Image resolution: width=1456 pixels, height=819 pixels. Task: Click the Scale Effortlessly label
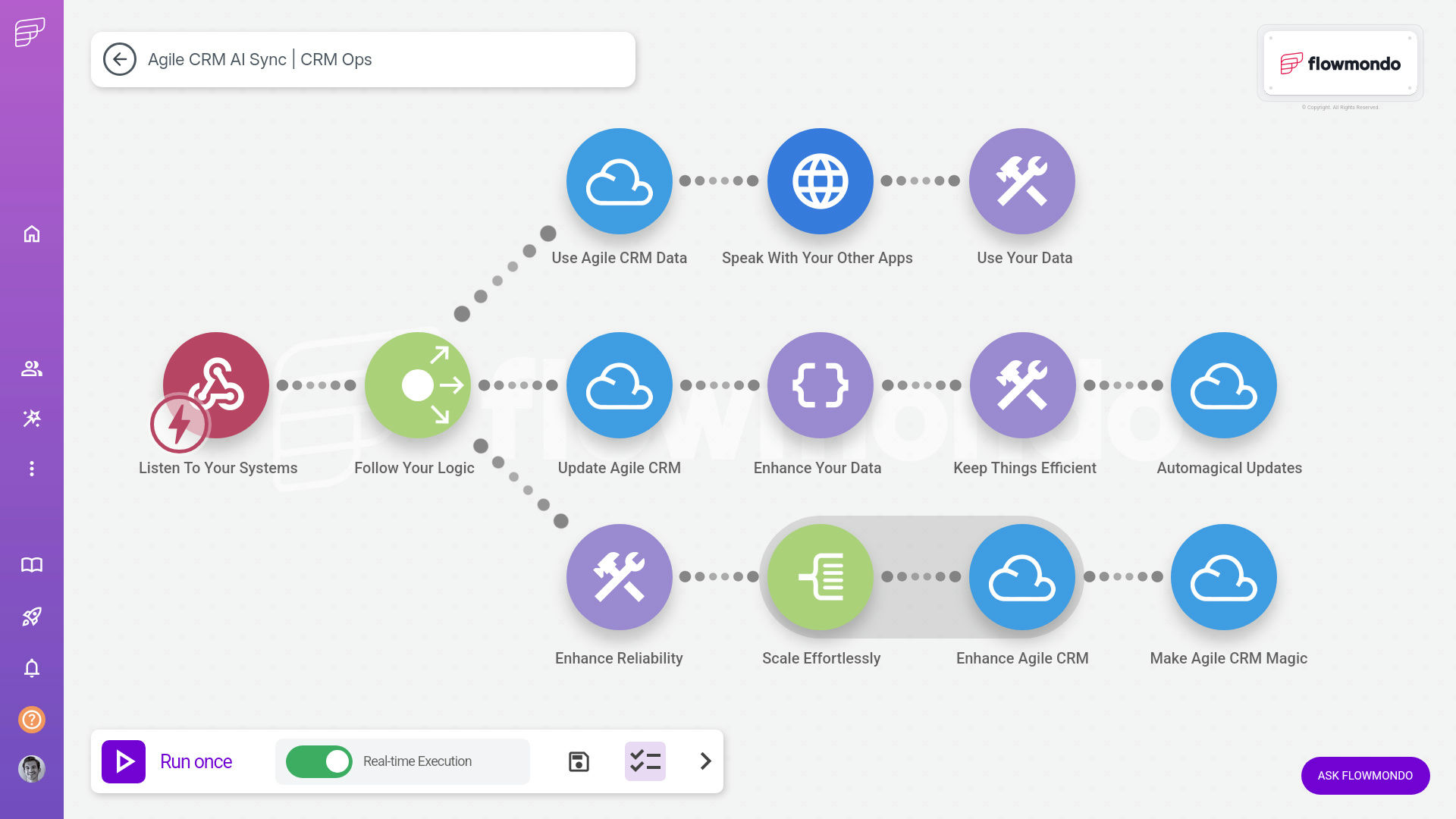coord(821,658)
